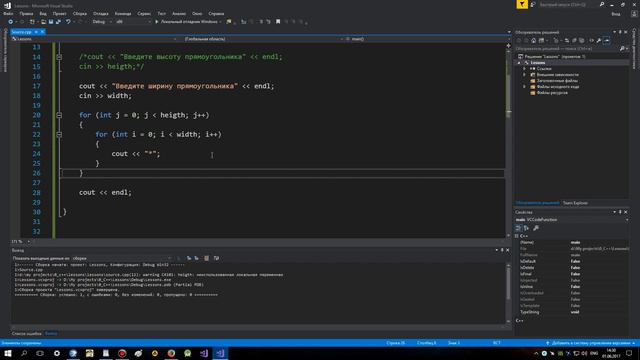Switch to the Список ошибок tab

[27, 334]
